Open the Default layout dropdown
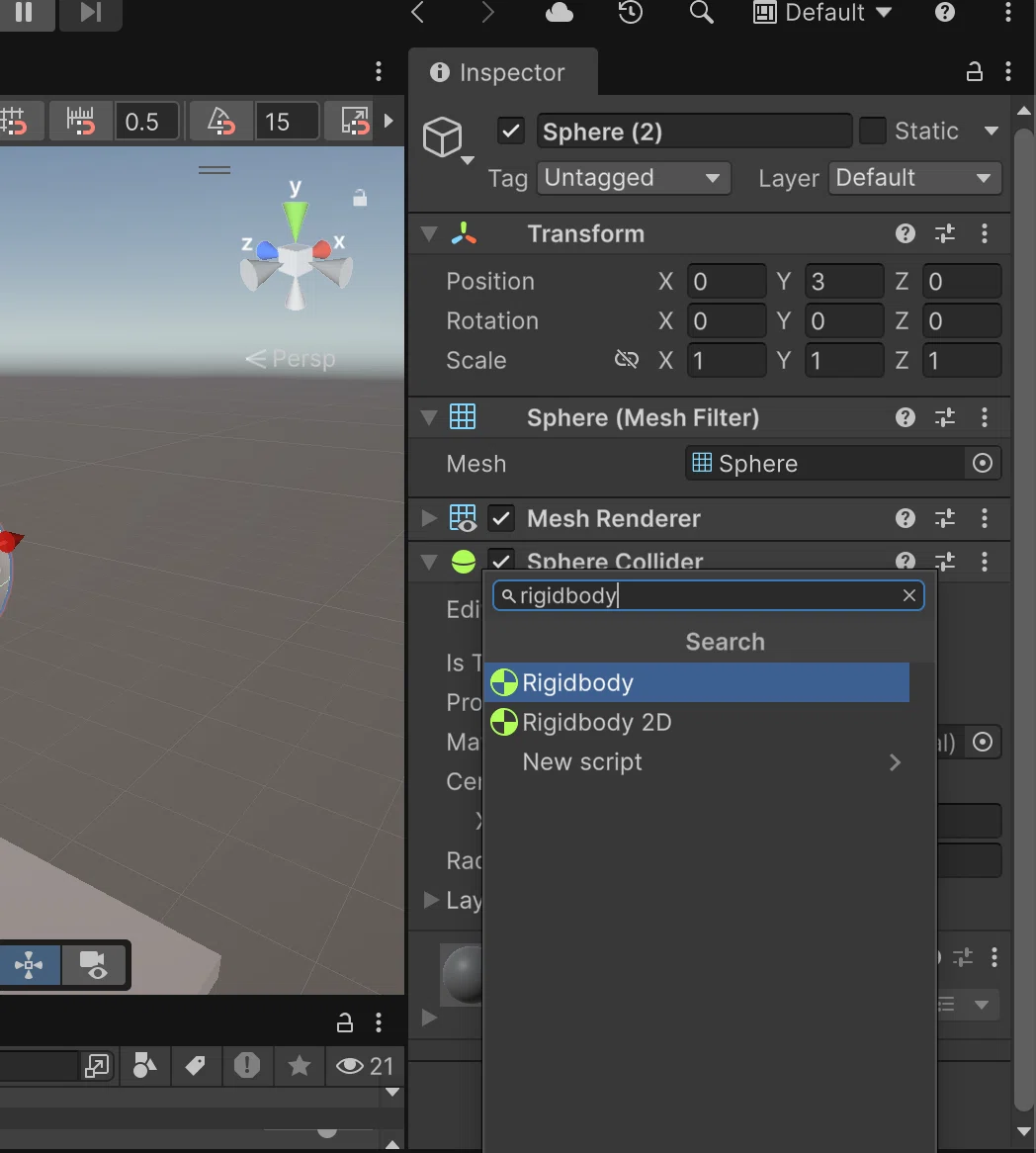Viewport: 1036px width, 1153px height. (822, 13)
